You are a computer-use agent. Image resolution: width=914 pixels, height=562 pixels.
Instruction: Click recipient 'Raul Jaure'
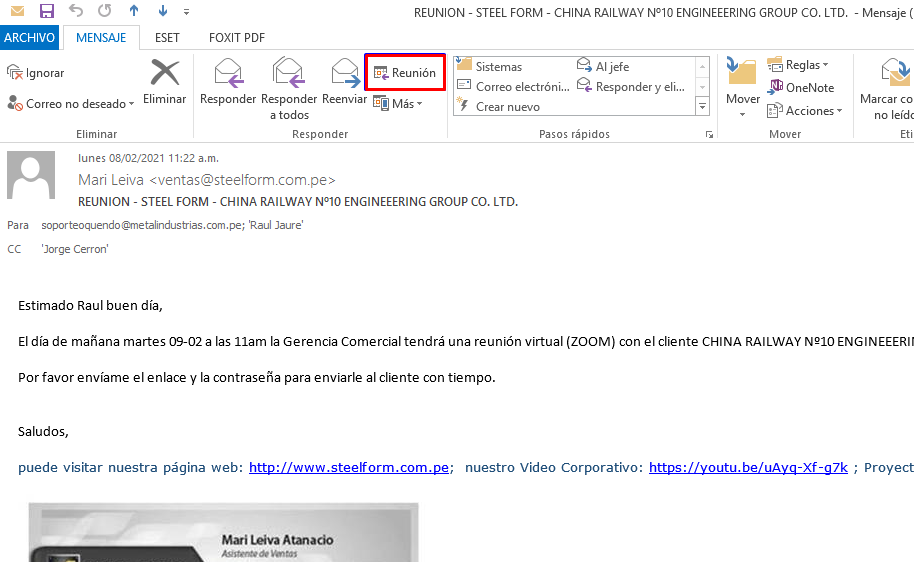(276, 225)
